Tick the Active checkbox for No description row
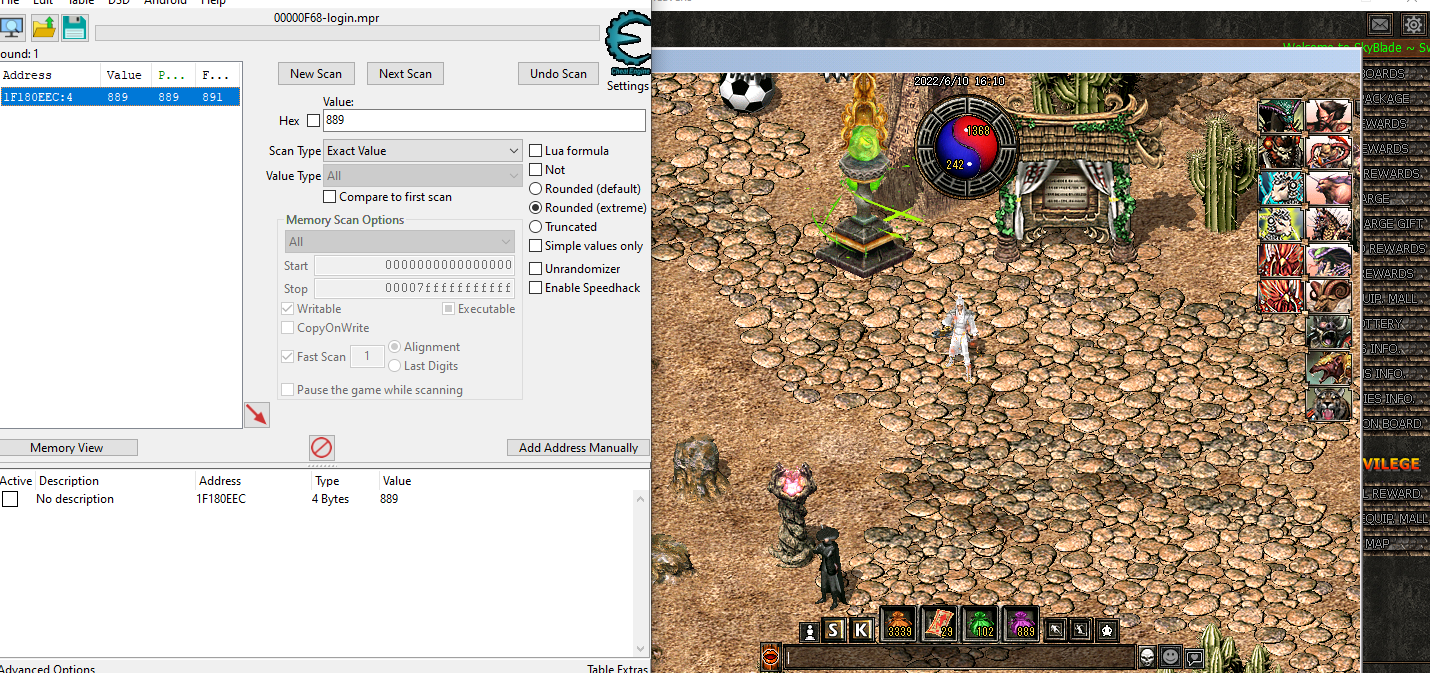 (10, 499)
